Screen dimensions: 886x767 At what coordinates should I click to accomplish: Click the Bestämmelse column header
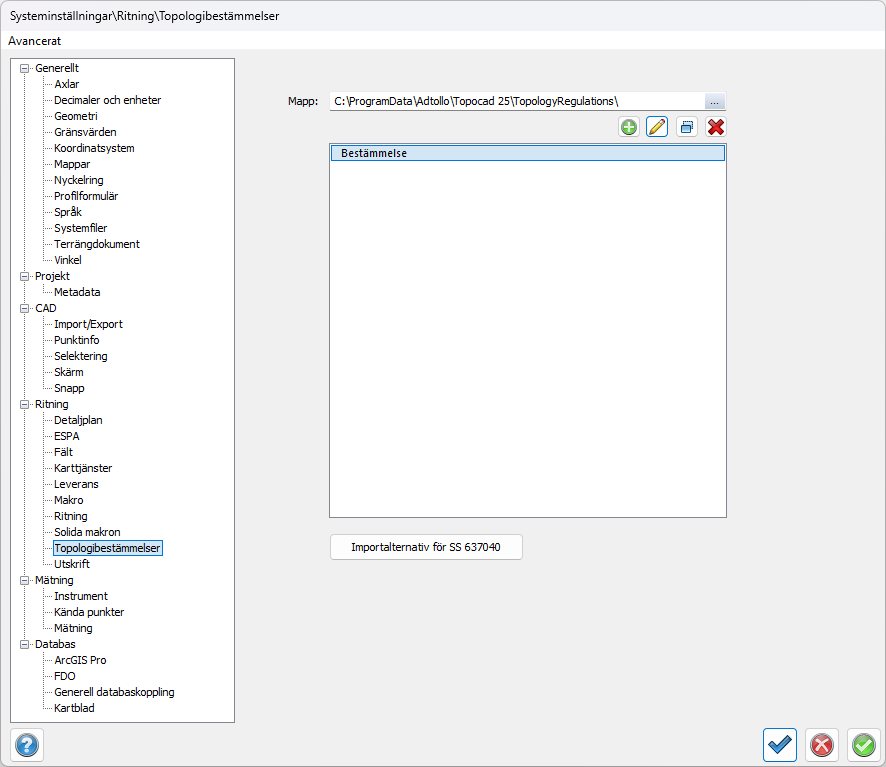pyautogui.click(x=527, y=154)
